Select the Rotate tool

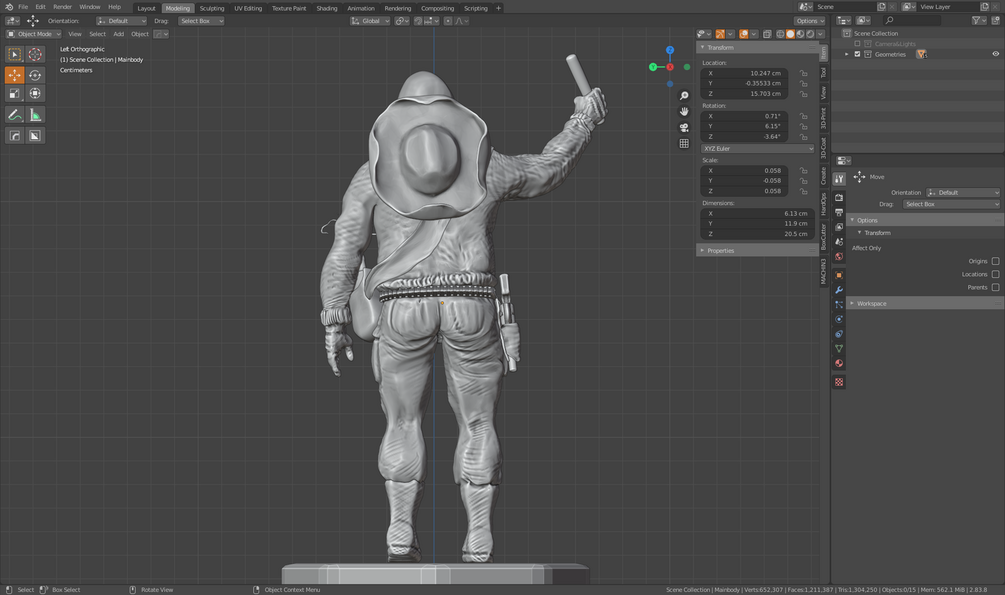tap(35, 75)
